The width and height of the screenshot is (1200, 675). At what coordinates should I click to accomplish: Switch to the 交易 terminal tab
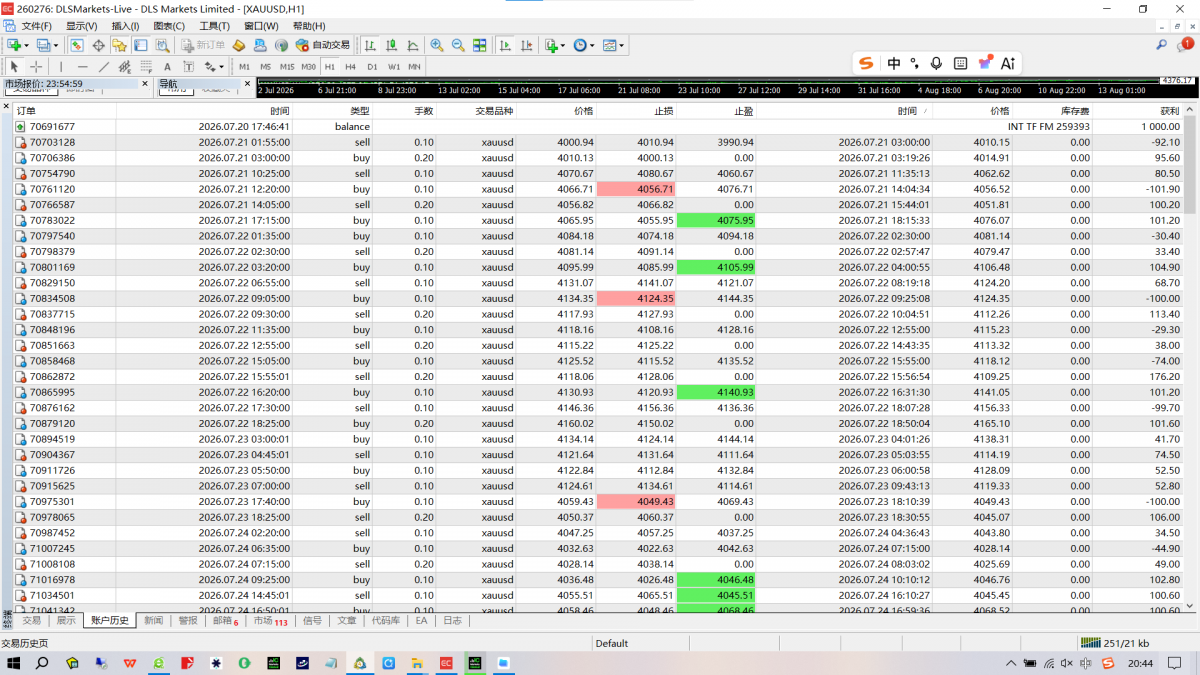click(x=32, y=621)
